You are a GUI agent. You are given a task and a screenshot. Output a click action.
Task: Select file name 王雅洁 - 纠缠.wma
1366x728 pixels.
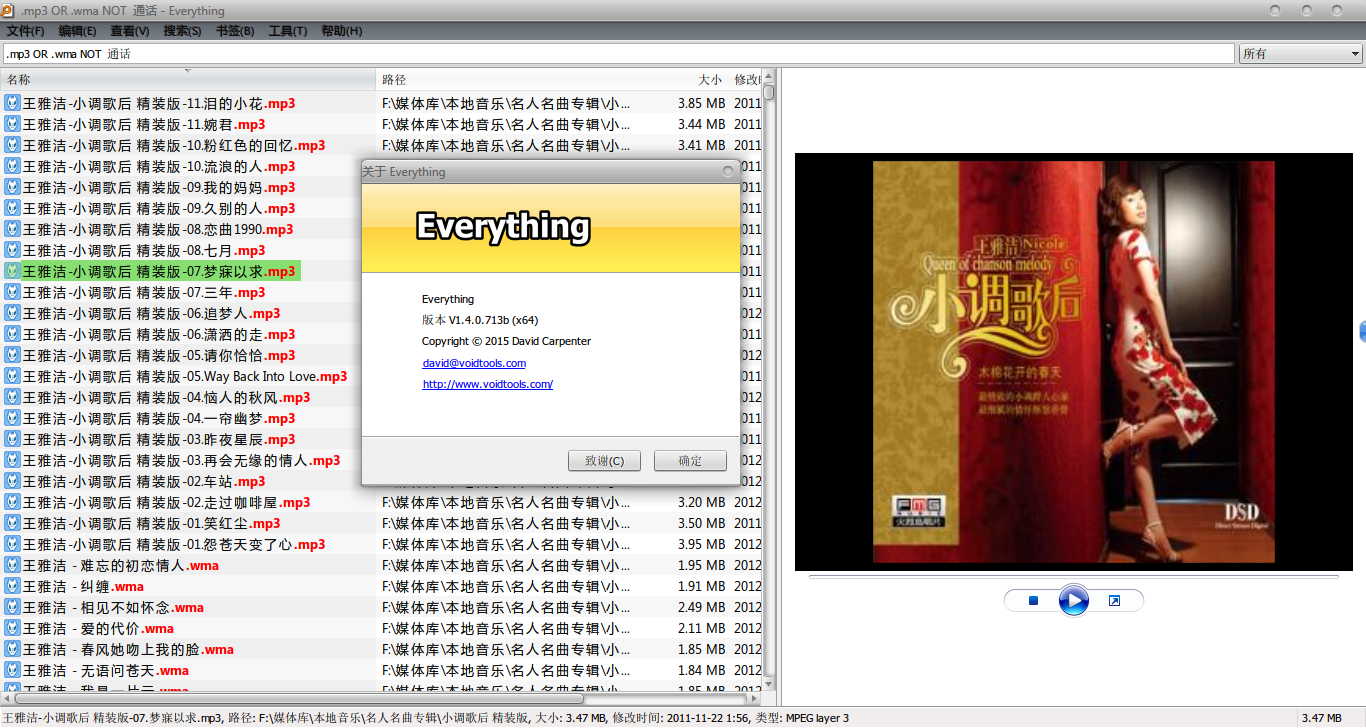click(83, 586)
